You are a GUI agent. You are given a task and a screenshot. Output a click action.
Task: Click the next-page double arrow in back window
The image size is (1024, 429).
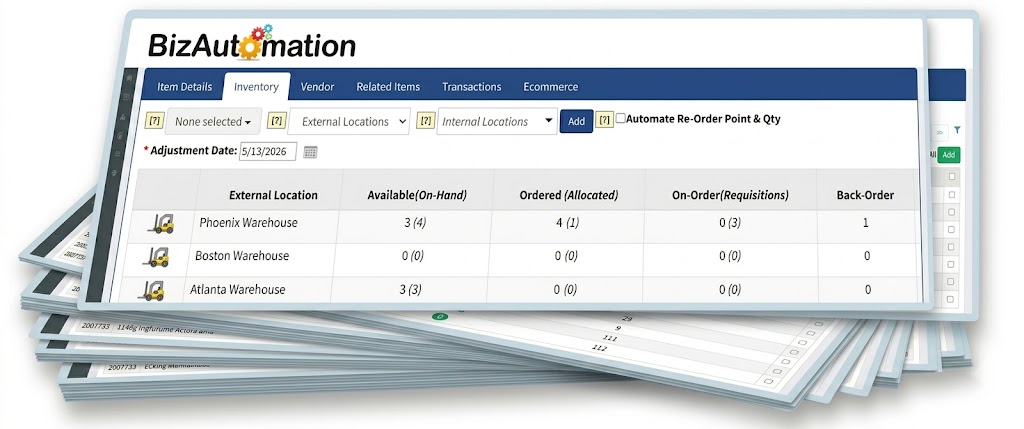940,132
